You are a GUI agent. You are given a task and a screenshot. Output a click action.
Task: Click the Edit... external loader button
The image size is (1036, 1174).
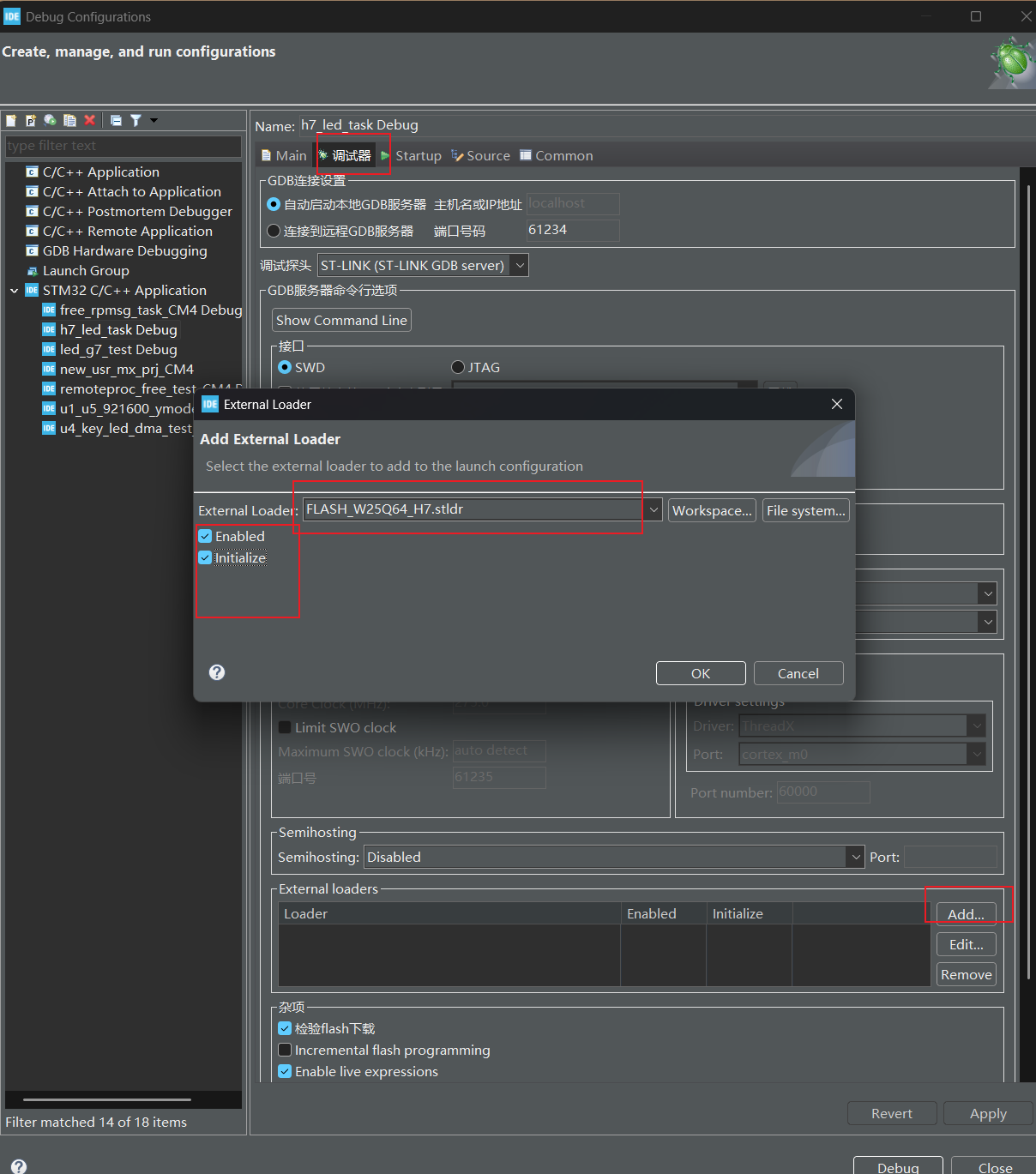click(966, 944)
